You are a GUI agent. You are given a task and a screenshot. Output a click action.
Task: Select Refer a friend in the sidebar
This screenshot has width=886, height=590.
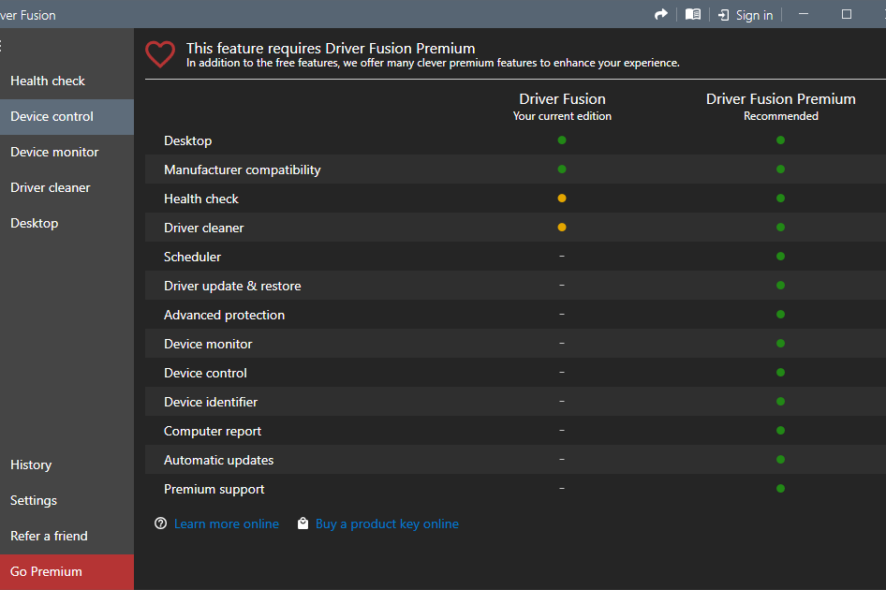[67, 536]
